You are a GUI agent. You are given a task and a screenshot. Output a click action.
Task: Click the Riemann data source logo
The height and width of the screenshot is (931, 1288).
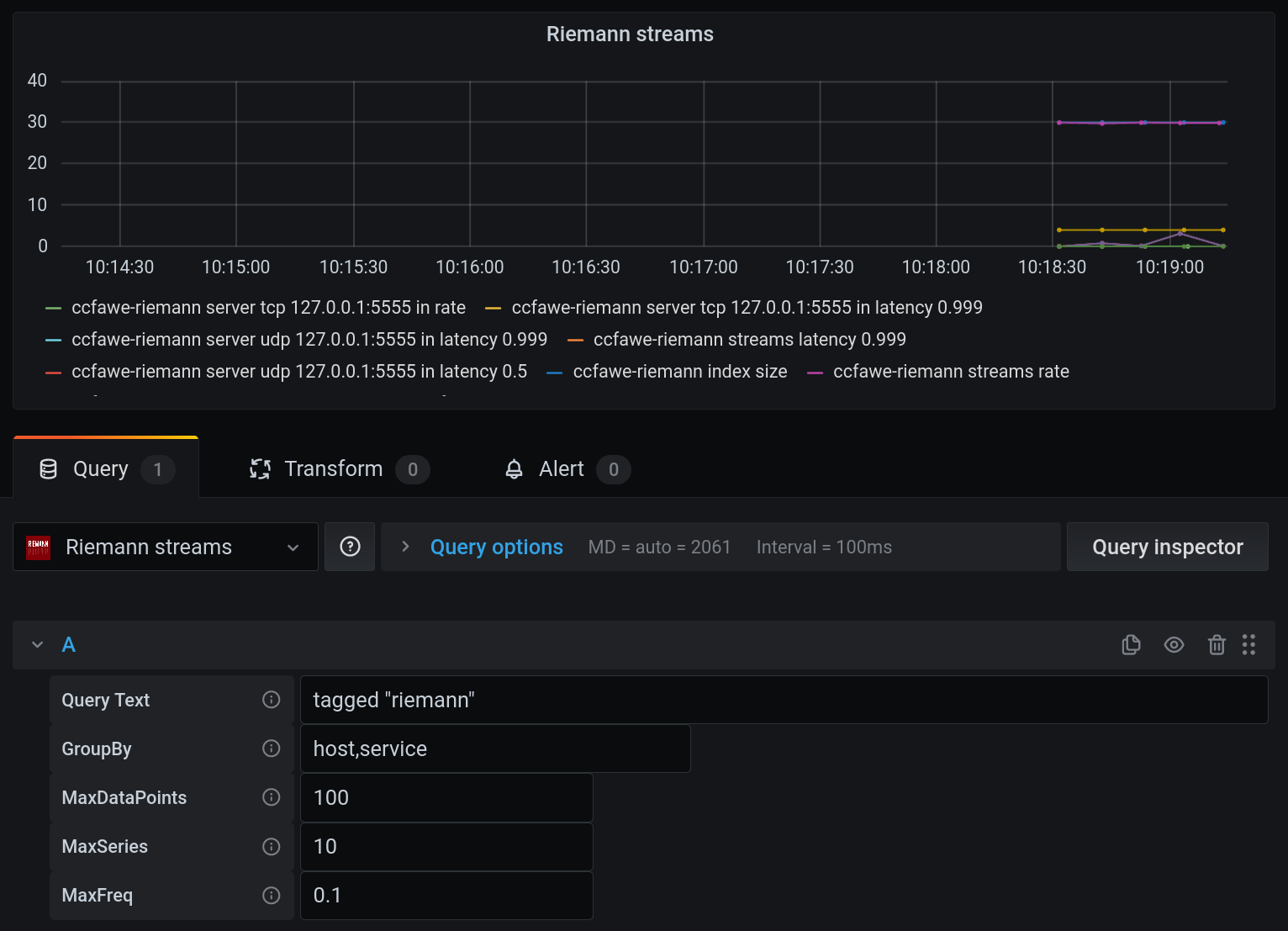tap(39, 547)
